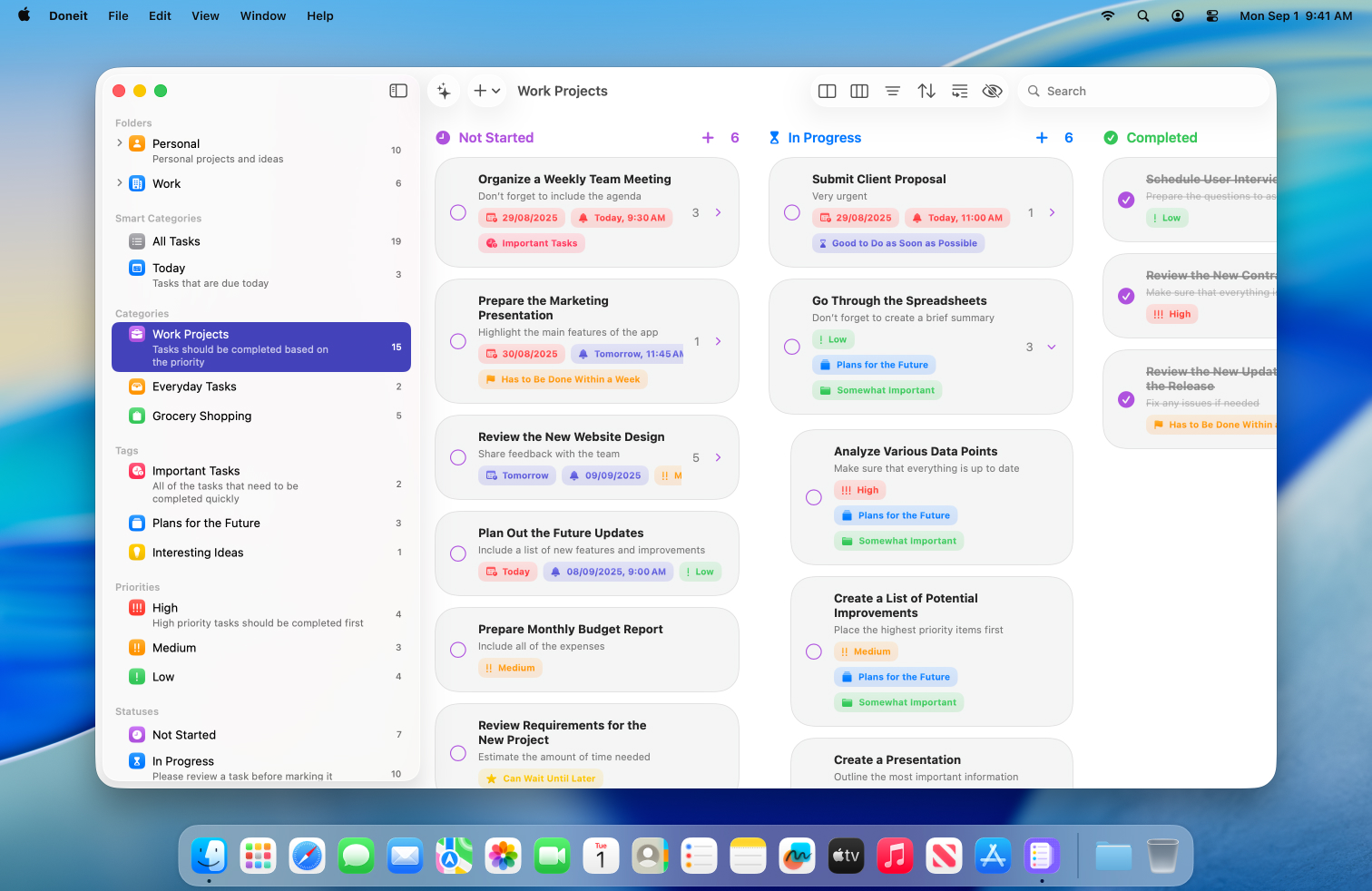Open the View menu
1372x891 pixels.
[x=205, y=15]
